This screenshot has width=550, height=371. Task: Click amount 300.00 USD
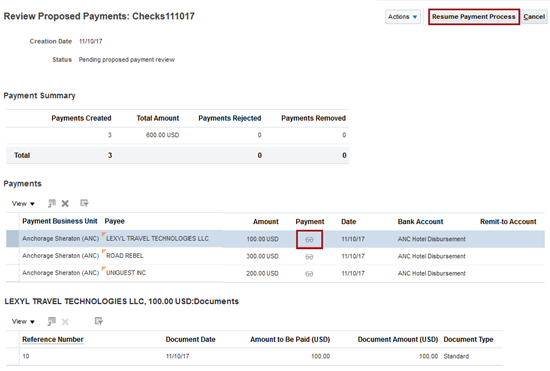tap(262, 256)
